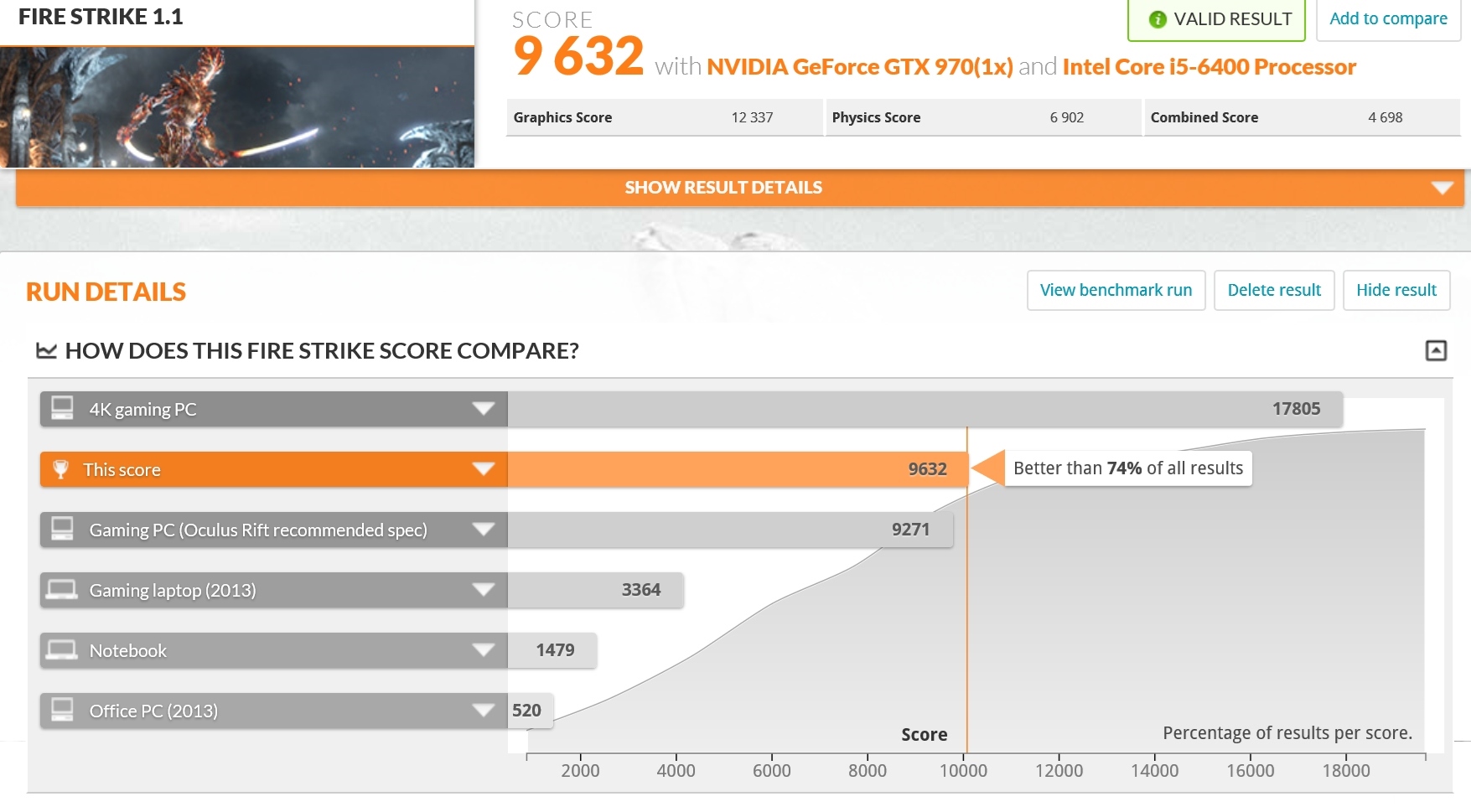Open Intel Core i5-6400 Processor link

(1209, 67)
